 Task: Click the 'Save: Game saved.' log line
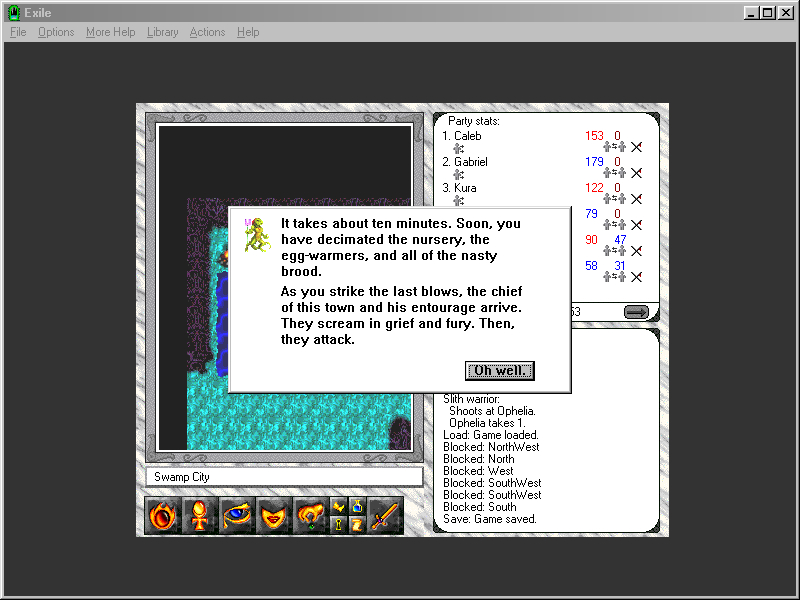coord(490,519)
